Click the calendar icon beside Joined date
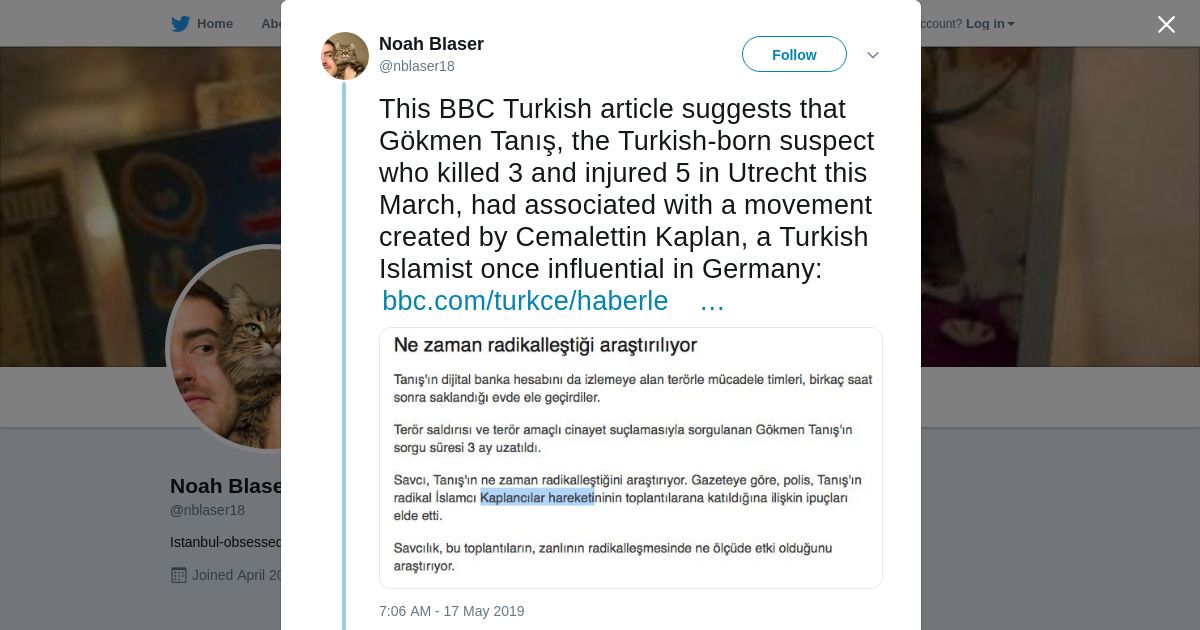 pyautogui.click(x=179, y=575)
